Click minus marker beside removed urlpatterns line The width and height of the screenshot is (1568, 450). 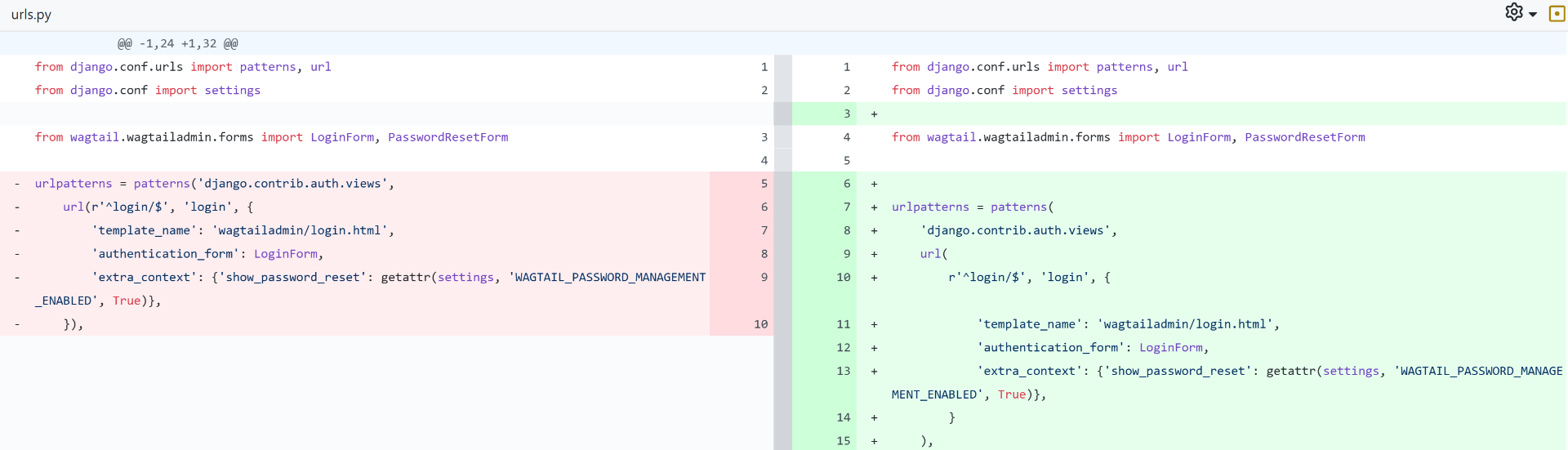click(x=17, y=184)
